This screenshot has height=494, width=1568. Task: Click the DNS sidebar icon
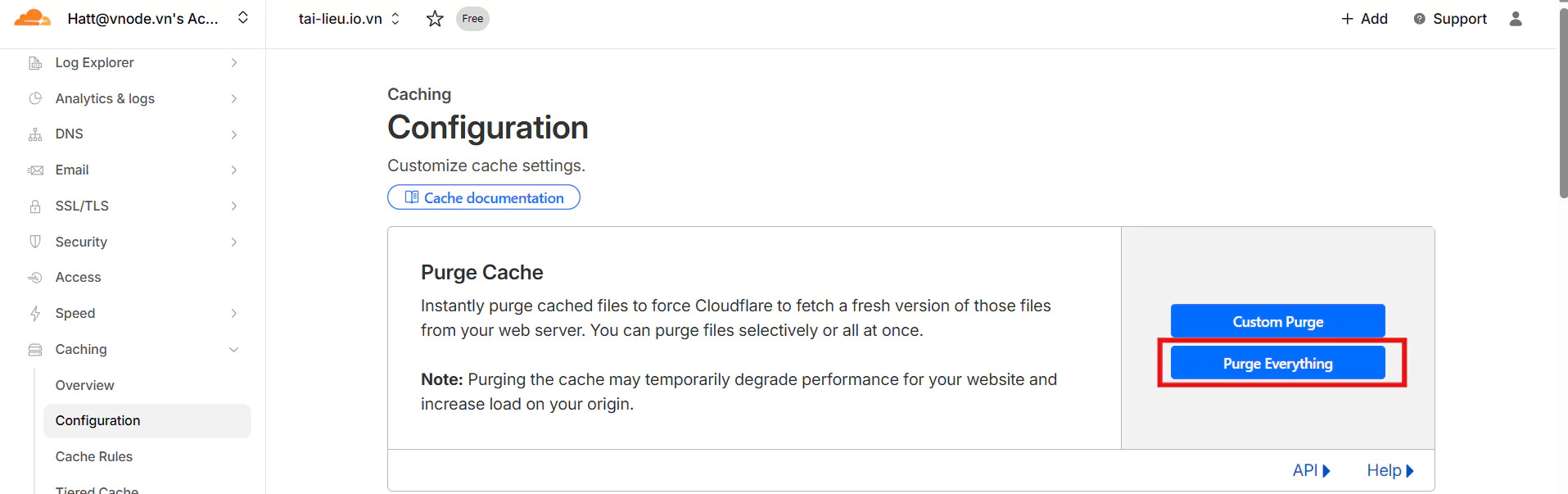click(35, 134)
